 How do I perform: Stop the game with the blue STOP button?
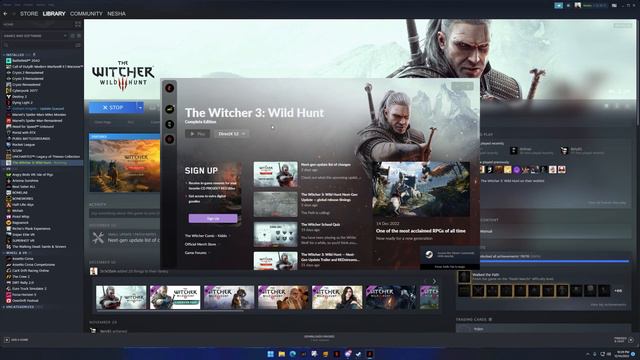113,107
